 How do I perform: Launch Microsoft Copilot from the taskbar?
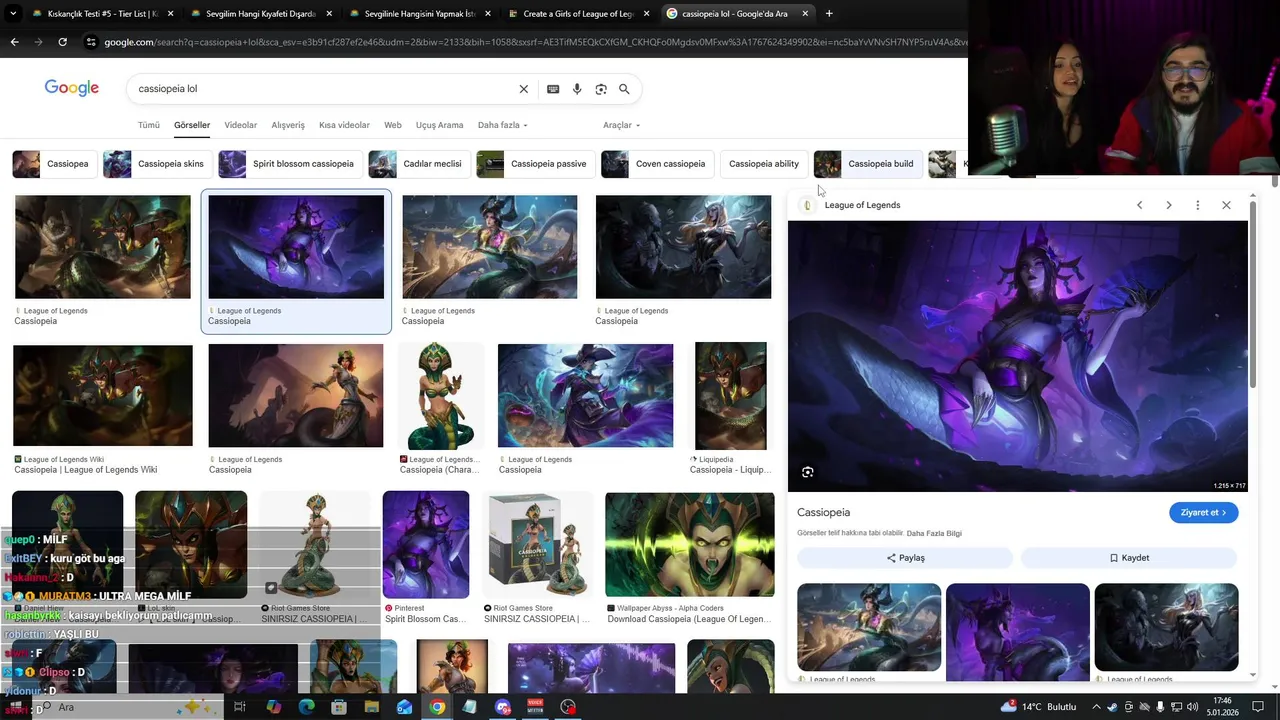tap(274, 707)
